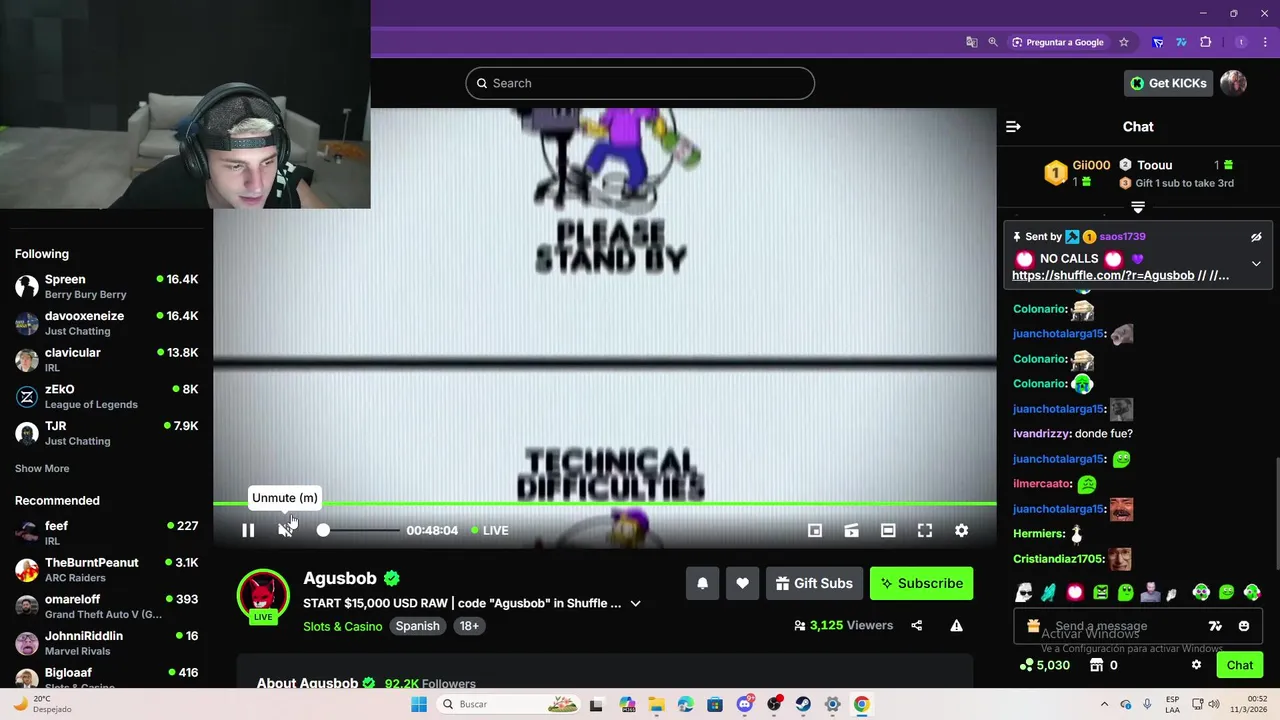Select the pink circle quick emote

(x=1075, y=593)
